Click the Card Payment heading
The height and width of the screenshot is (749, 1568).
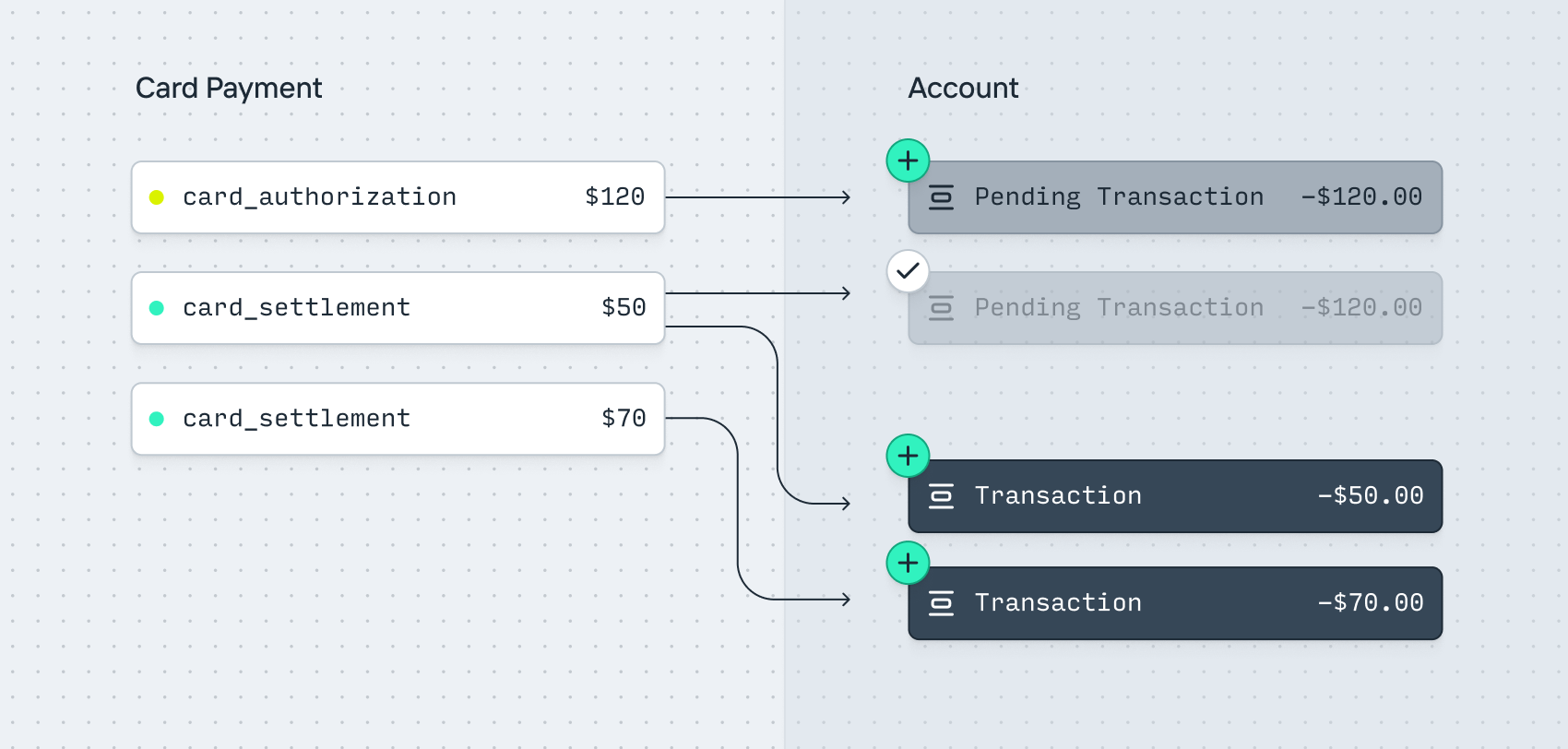click(229, 89)
